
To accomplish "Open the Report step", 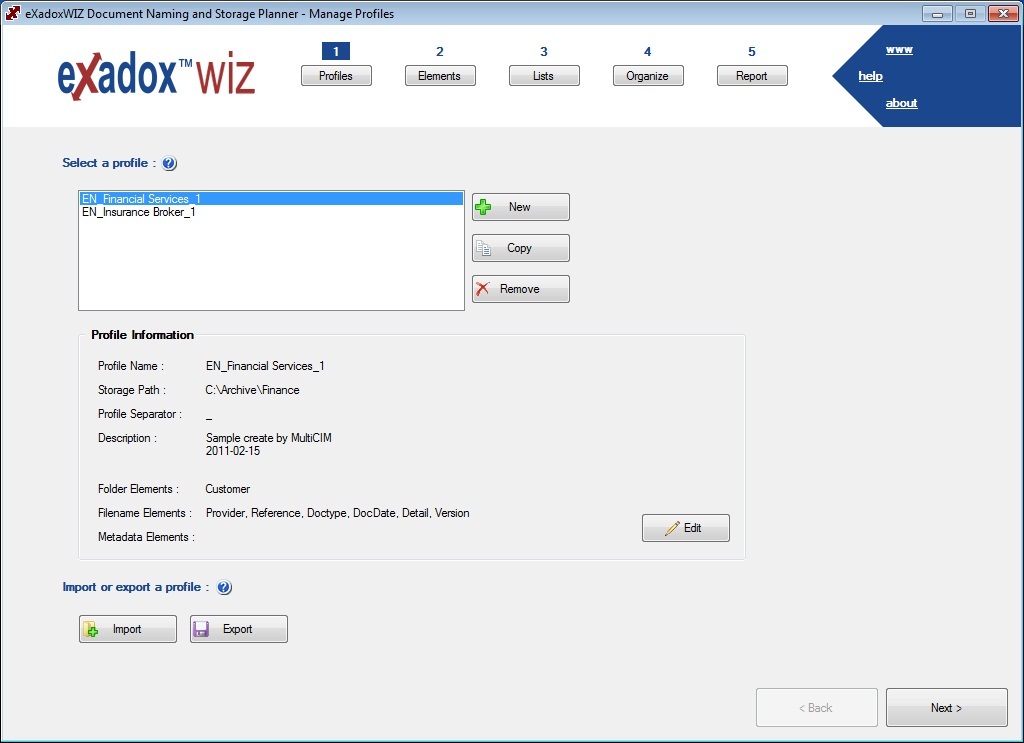I will [752, 76].
